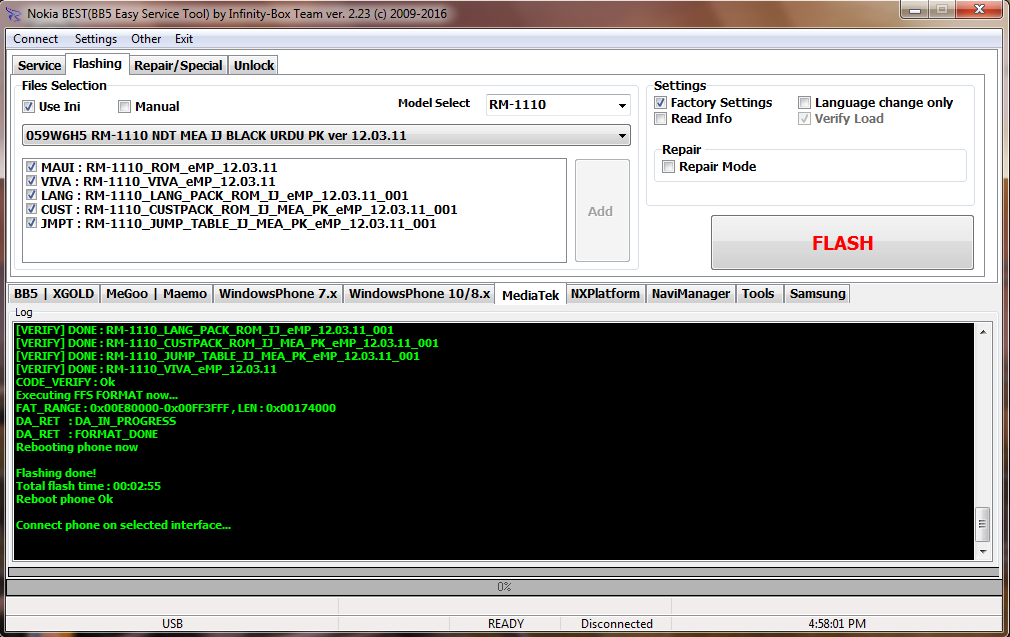Uncheck Factory Settings option

point(660,102)
